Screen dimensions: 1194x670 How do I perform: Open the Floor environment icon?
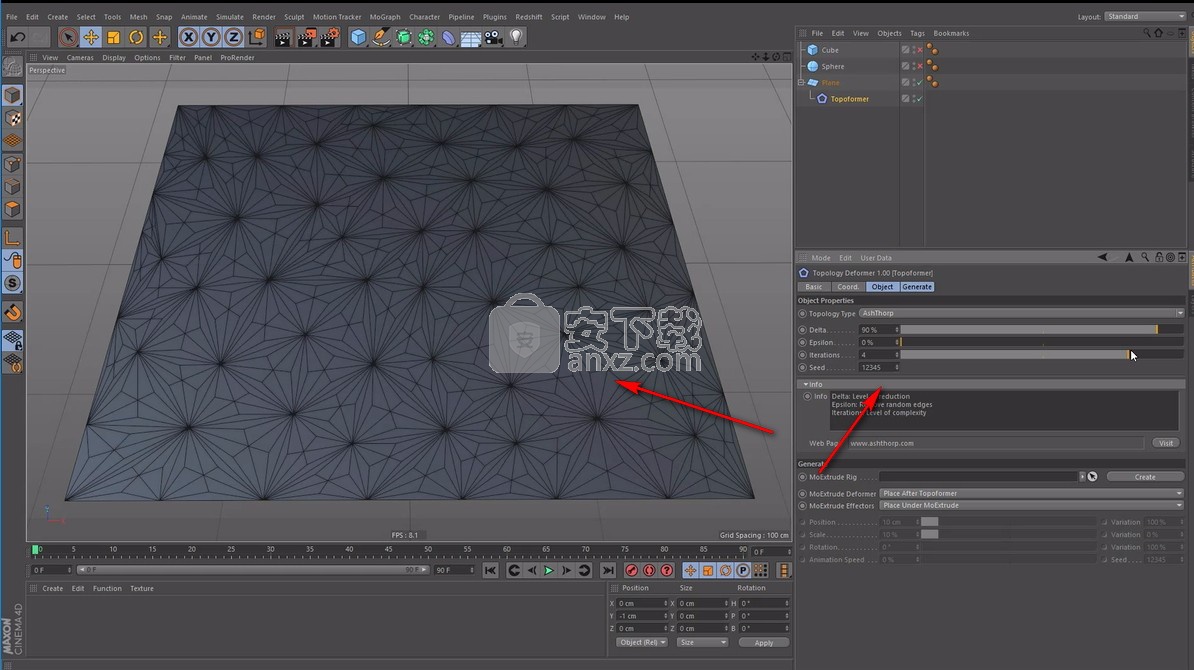[471, 37]
